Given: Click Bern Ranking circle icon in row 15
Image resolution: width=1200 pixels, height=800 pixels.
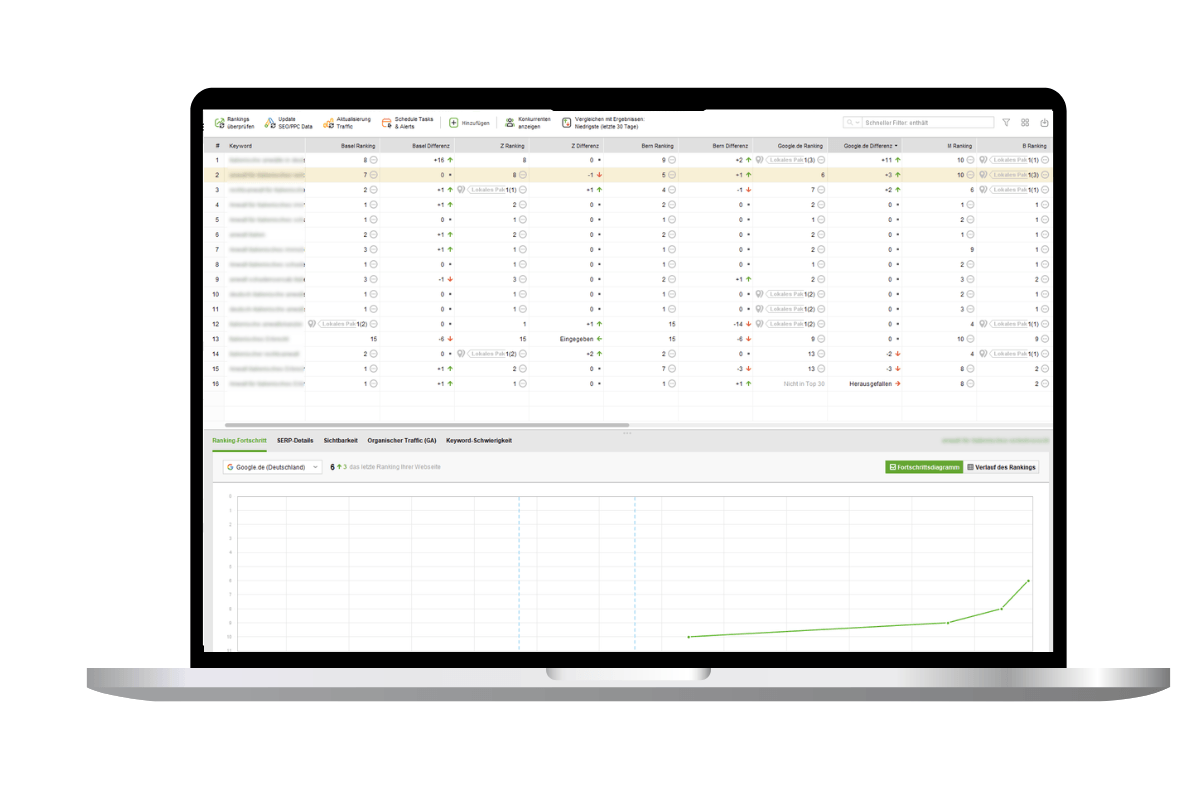Looking at the screenshot, I should click(672, 369).
